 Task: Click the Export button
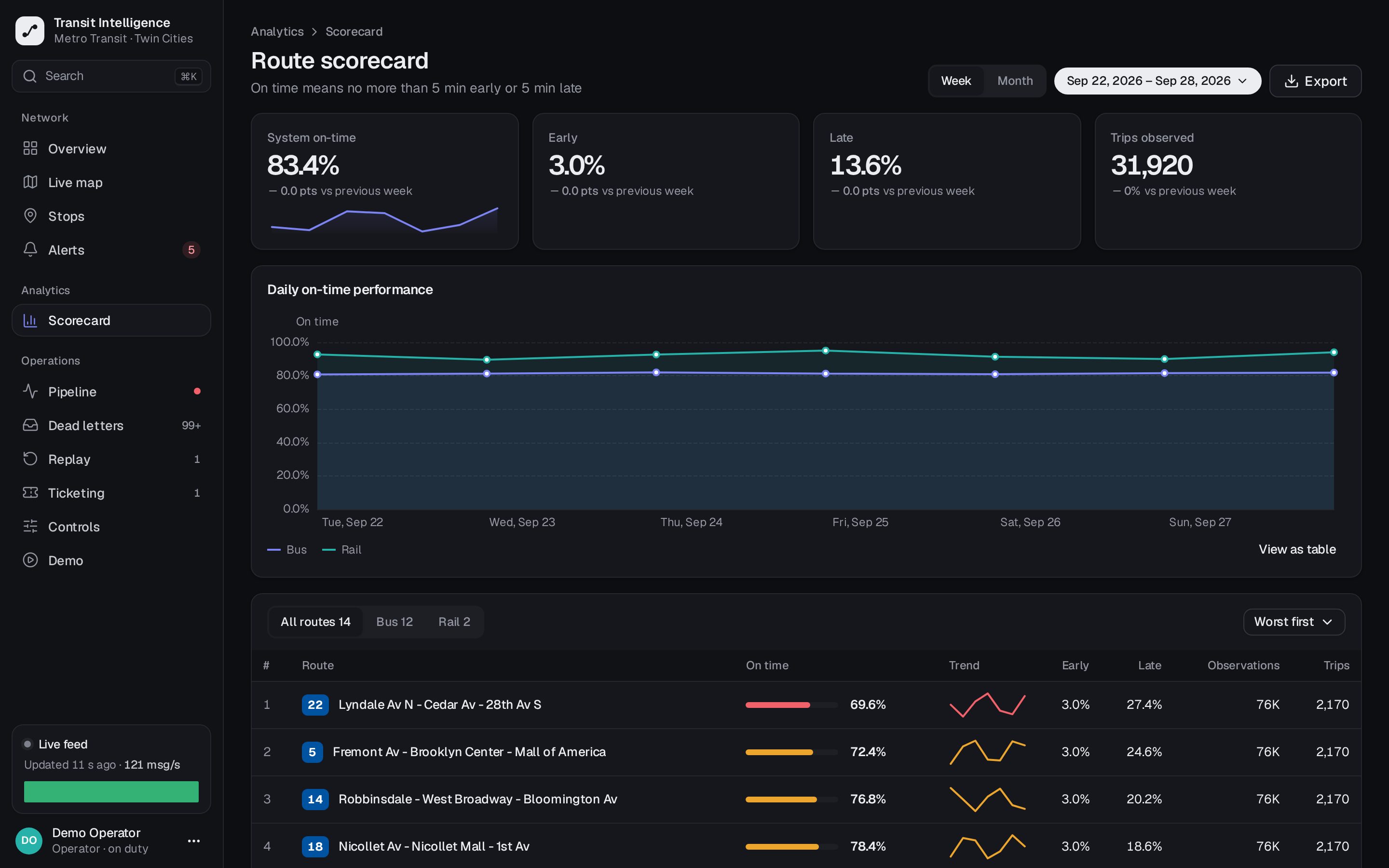[1315, 81]
